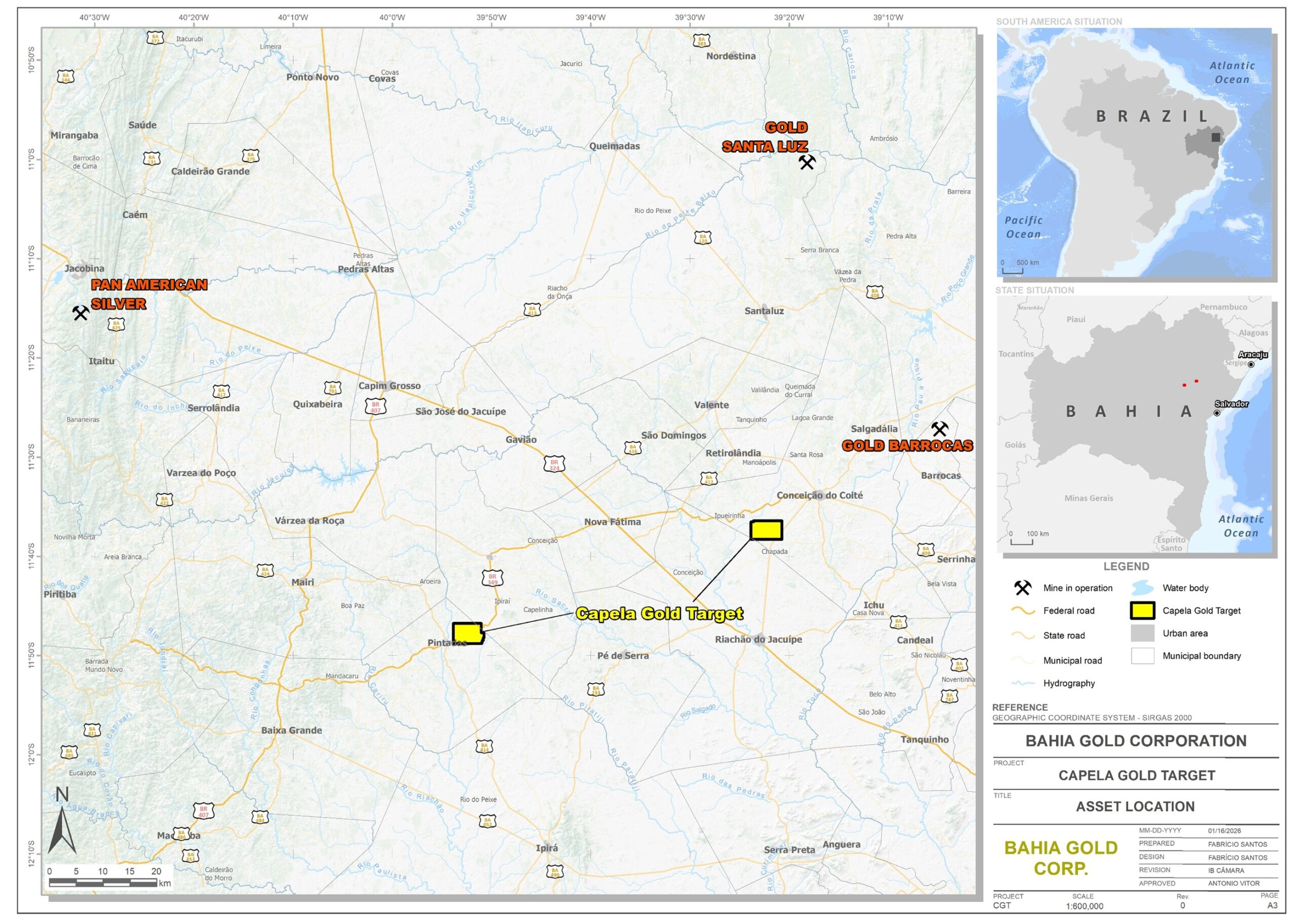
Task: Click the Mine in operation legend symbol
Action: (x=1022, y=588)
